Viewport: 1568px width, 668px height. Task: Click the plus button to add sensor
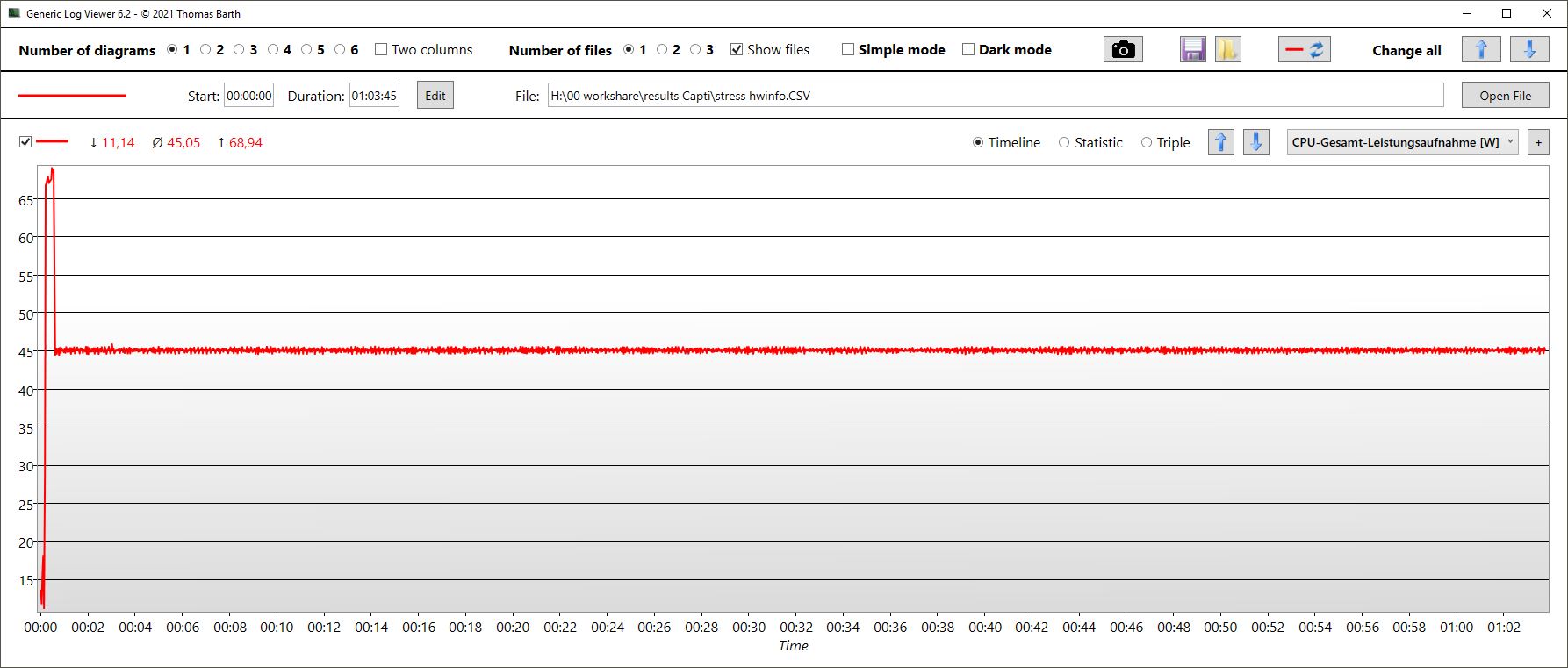click(1538, 142)
